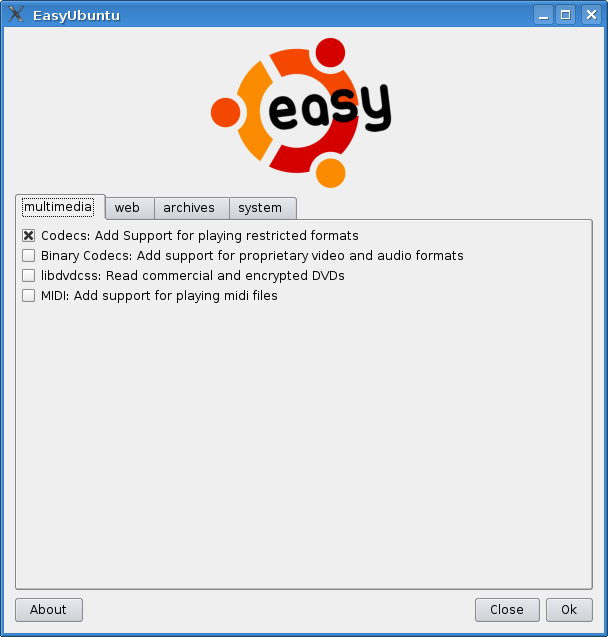Open the About dialog button

pos(49,610)
